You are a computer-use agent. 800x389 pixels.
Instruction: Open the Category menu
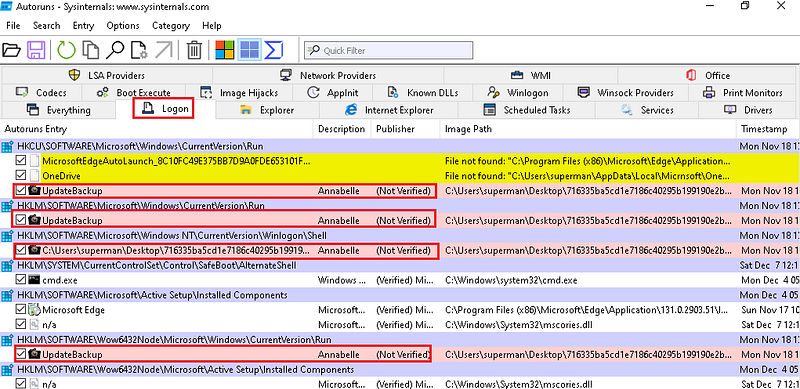click(x=171, y=26)
